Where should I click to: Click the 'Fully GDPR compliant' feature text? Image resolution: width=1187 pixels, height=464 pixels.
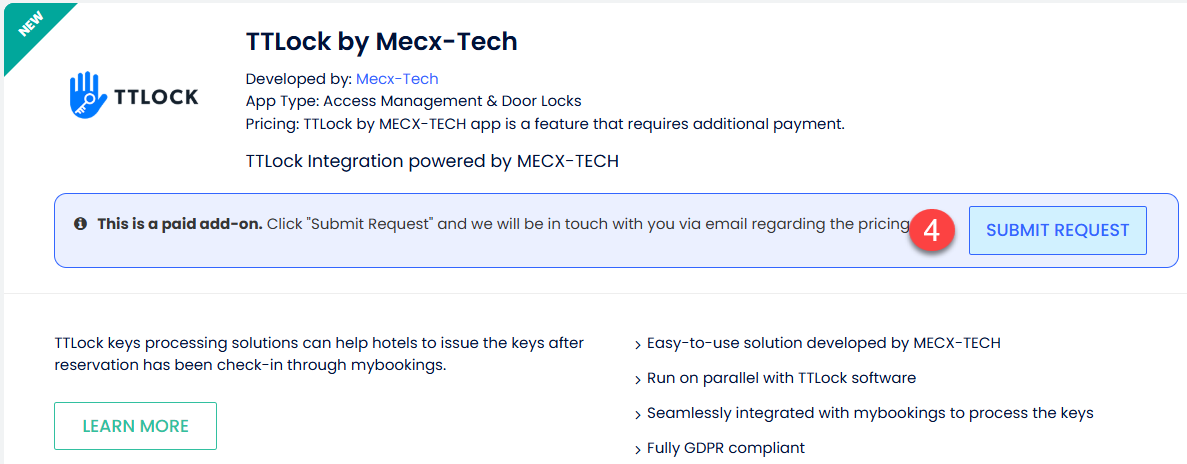[x=725, y=448]
